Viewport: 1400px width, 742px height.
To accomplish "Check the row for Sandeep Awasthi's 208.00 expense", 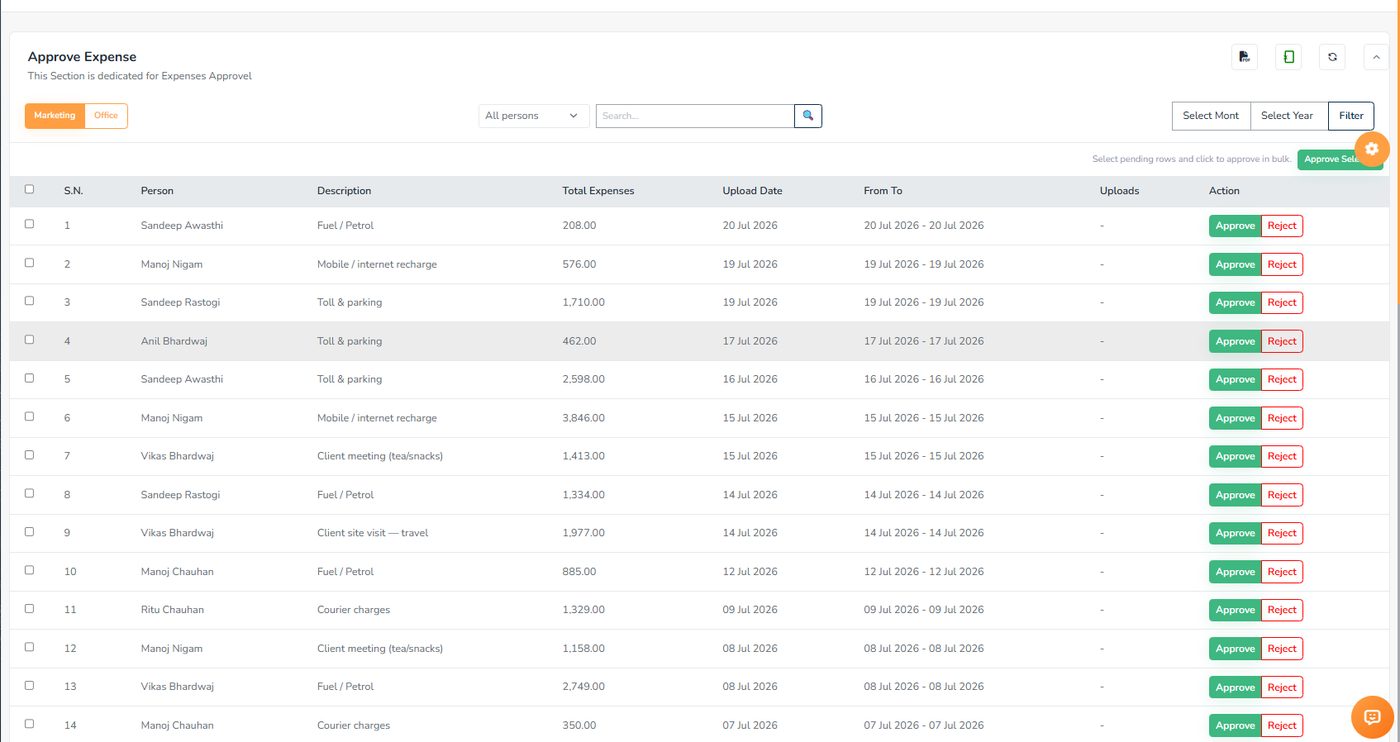I will click(x=29, y=224).
